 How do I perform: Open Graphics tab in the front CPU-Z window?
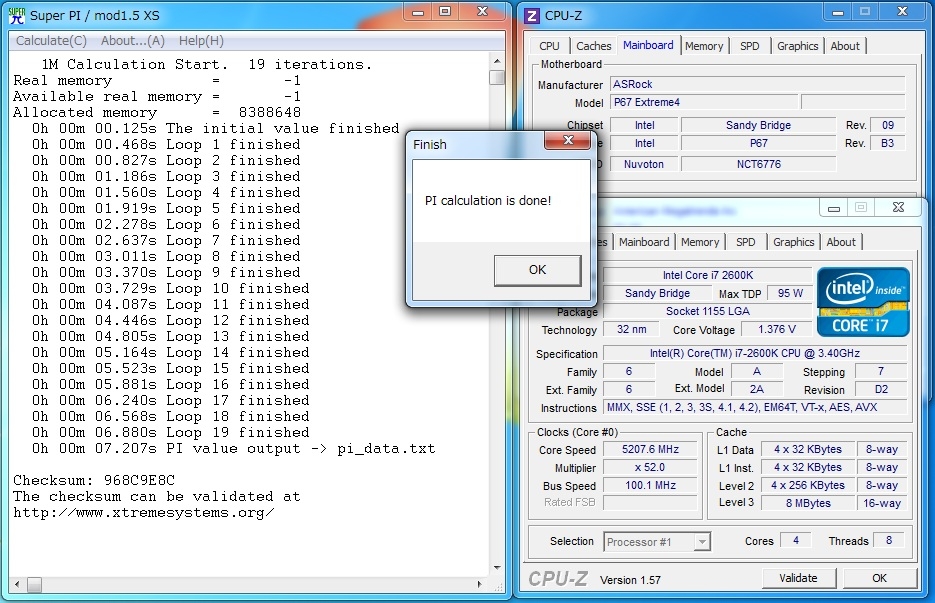coord(793,242)
